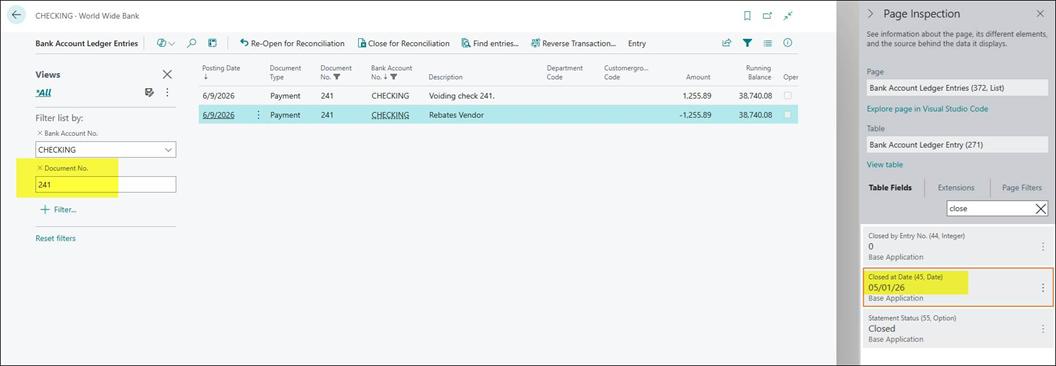This screenshot has width=1056, height=366.
Task: Click the View table link
Action: click(885, 164)
